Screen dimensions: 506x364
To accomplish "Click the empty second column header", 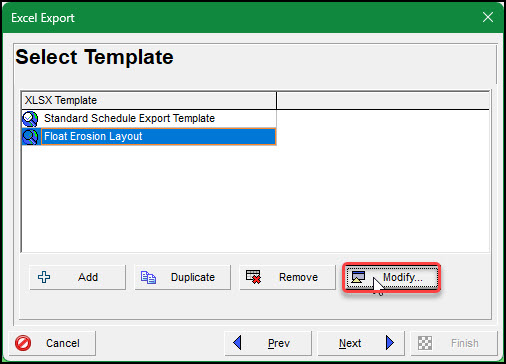I will pyautogui.click(x=383, y=100).
